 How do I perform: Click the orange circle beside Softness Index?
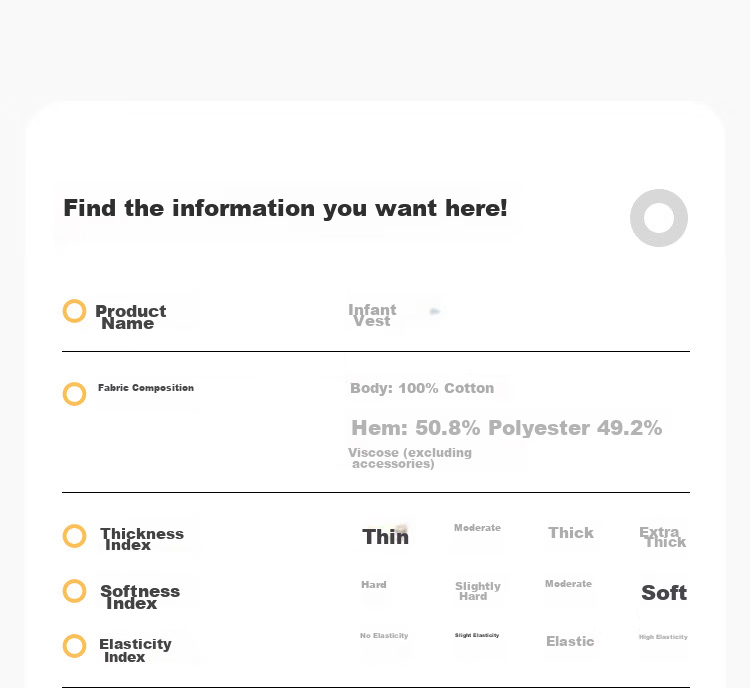point(74,591)
